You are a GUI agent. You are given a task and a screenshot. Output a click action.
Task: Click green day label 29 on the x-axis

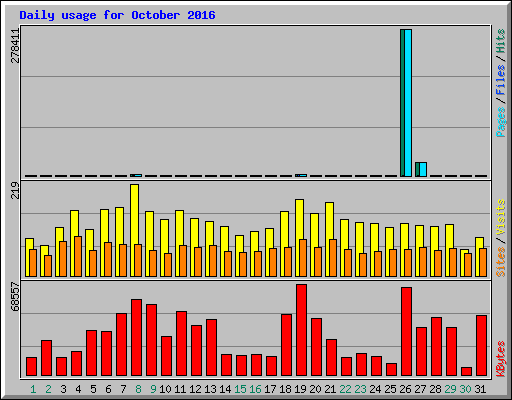click(x=450, y=389)
